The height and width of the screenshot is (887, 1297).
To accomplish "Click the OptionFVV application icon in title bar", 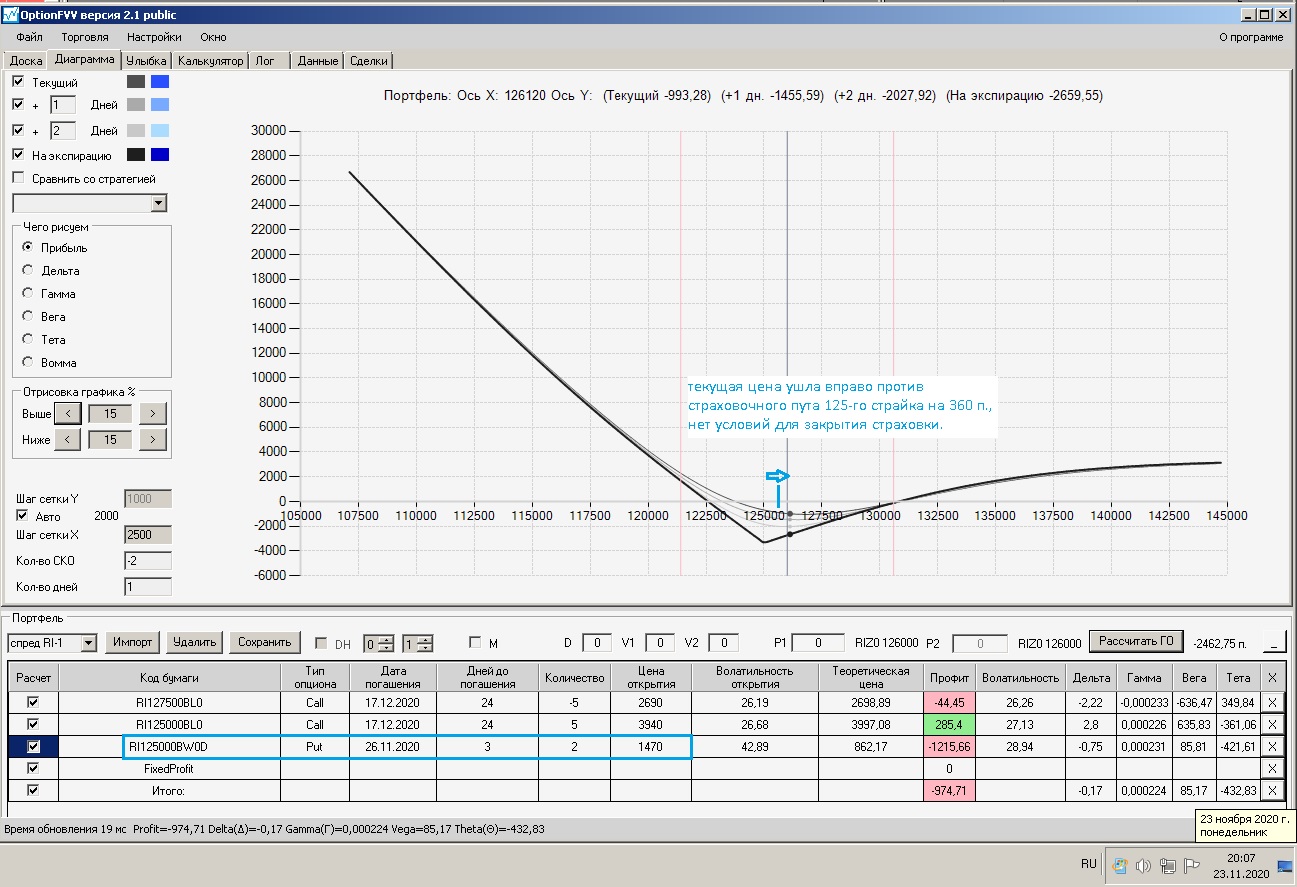I will tap(11, 15).
